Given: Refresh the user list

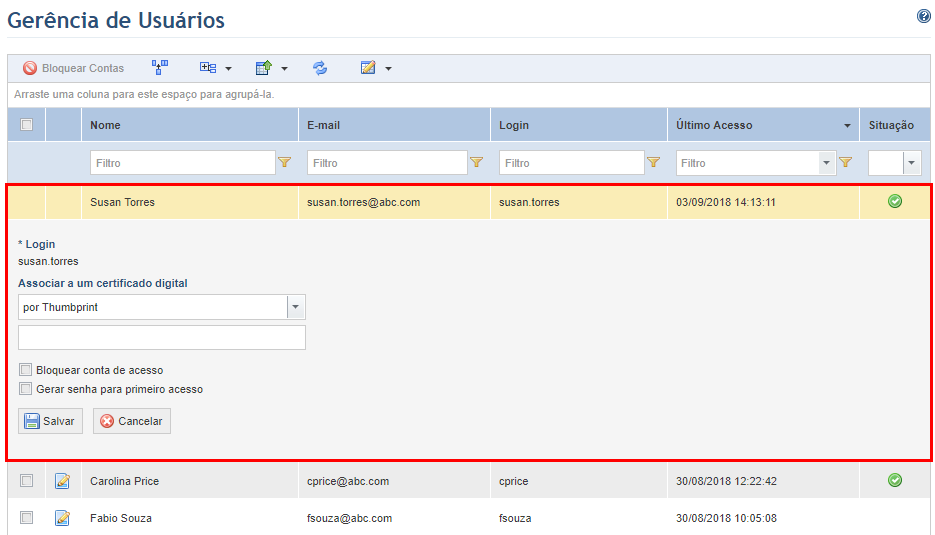Looking at the screenshot, I should point(320,68).
